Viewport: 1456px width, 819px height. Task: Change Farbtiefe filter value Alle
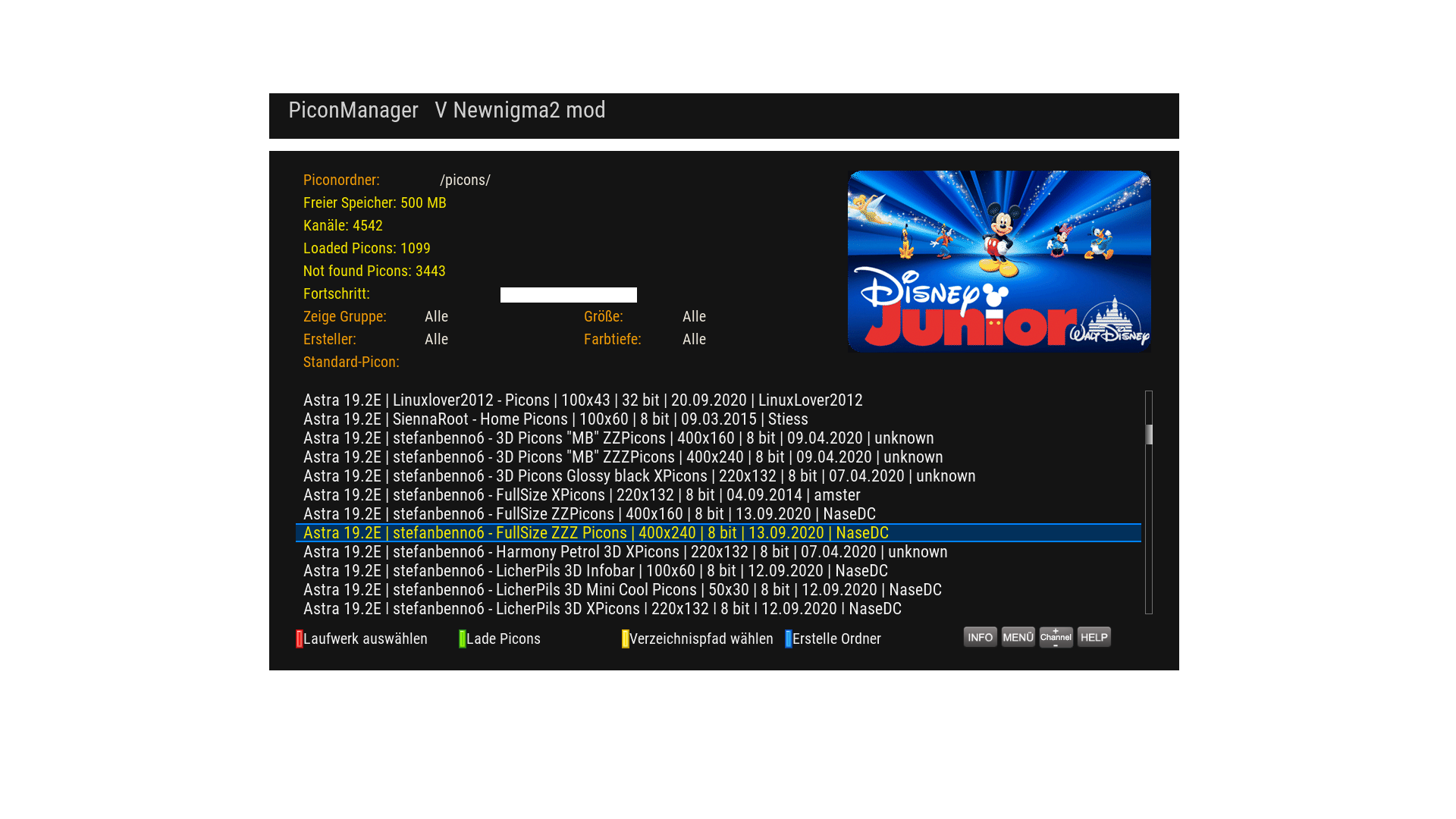point(694,339)
